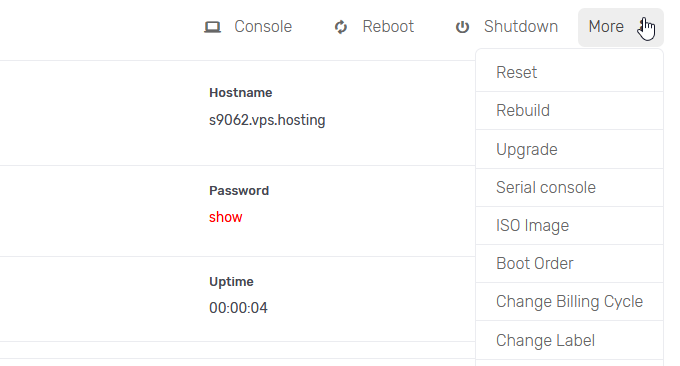Select the Upgrade menu entry
680x366 pixels.
coord(569,149)
